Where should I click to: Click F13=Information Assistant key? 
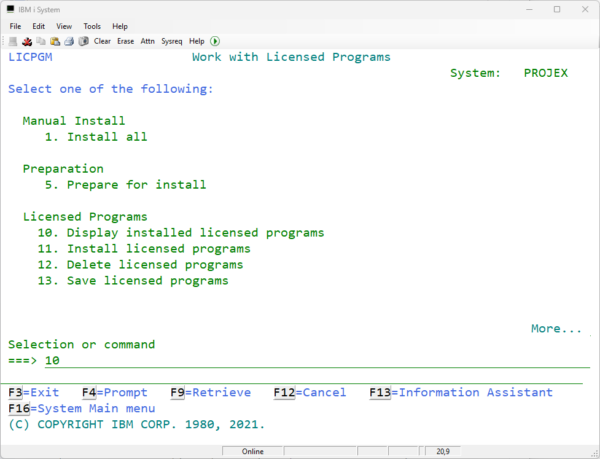[x=461, y=392]
